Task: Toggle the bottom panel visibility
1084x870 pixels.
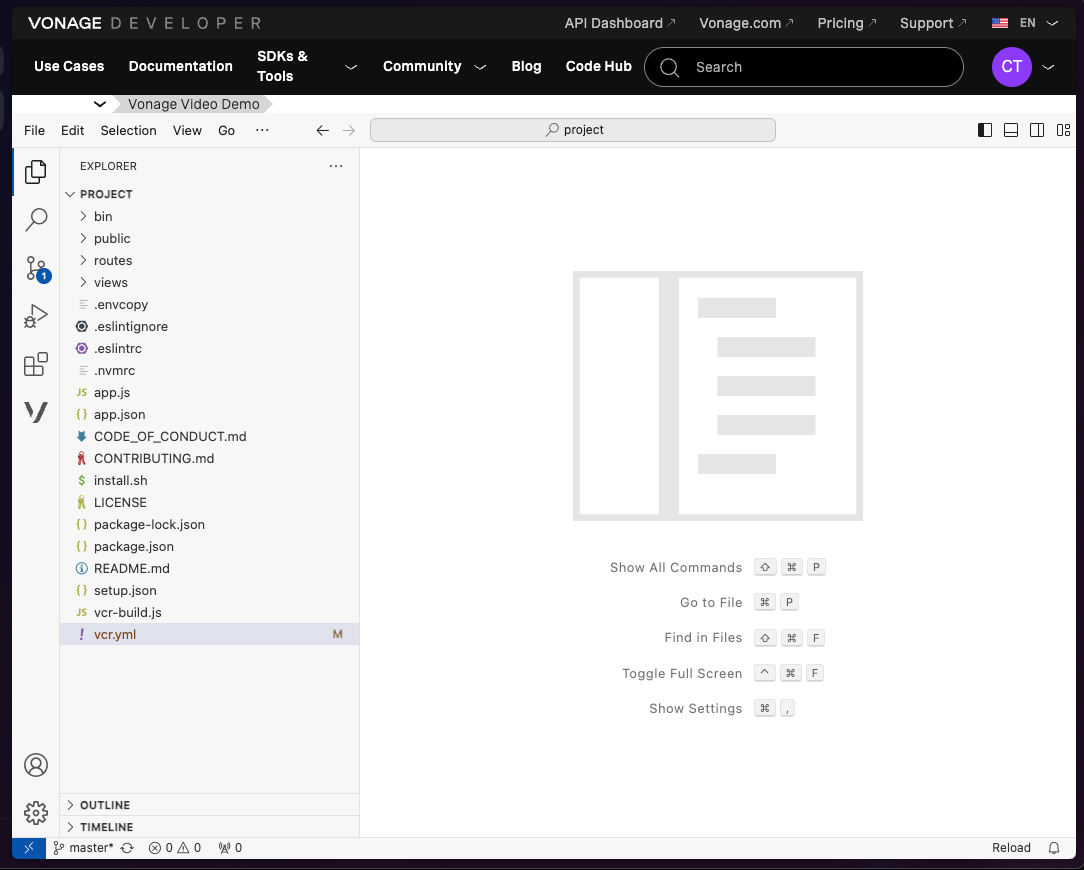Action: click(1010, 130)
